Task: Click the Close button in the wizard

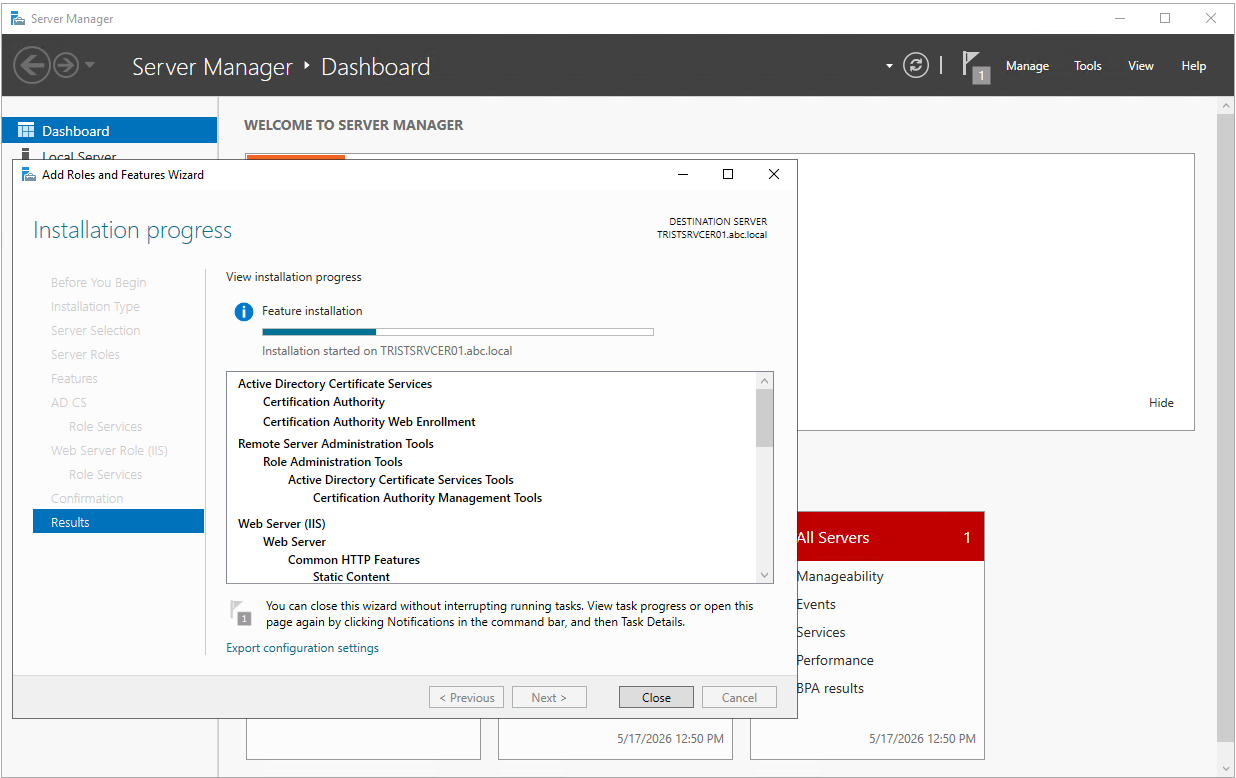Action: coord(656,698)
